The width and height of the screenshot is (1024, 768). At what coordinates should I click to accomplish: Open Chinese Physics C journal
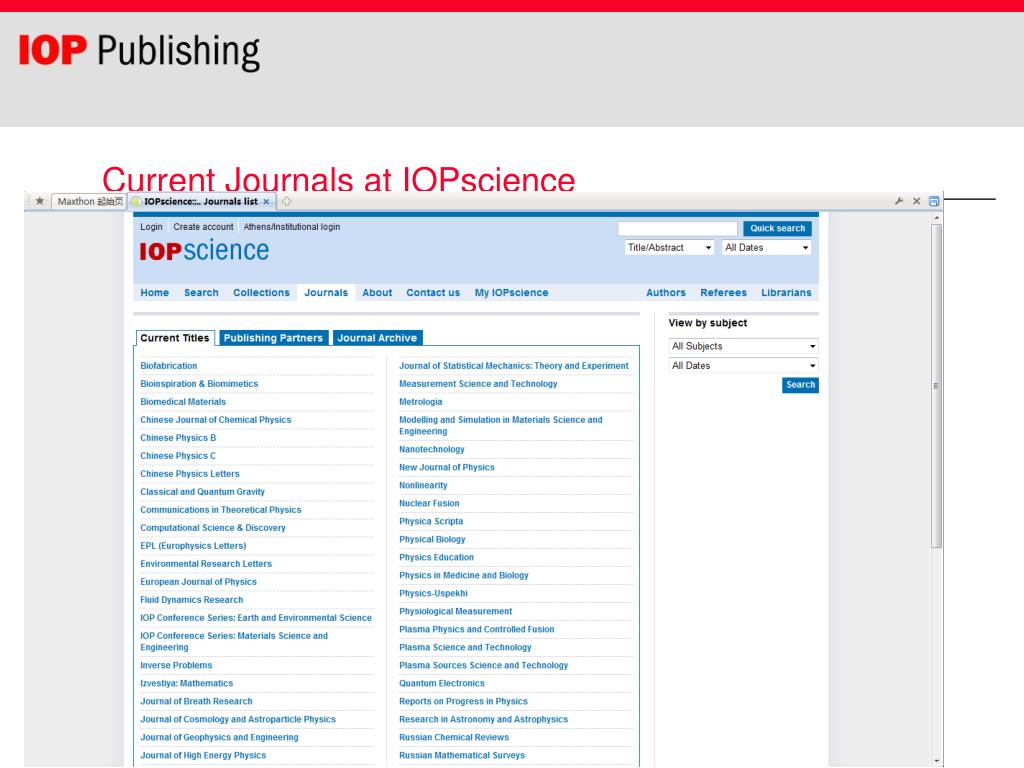178,456
